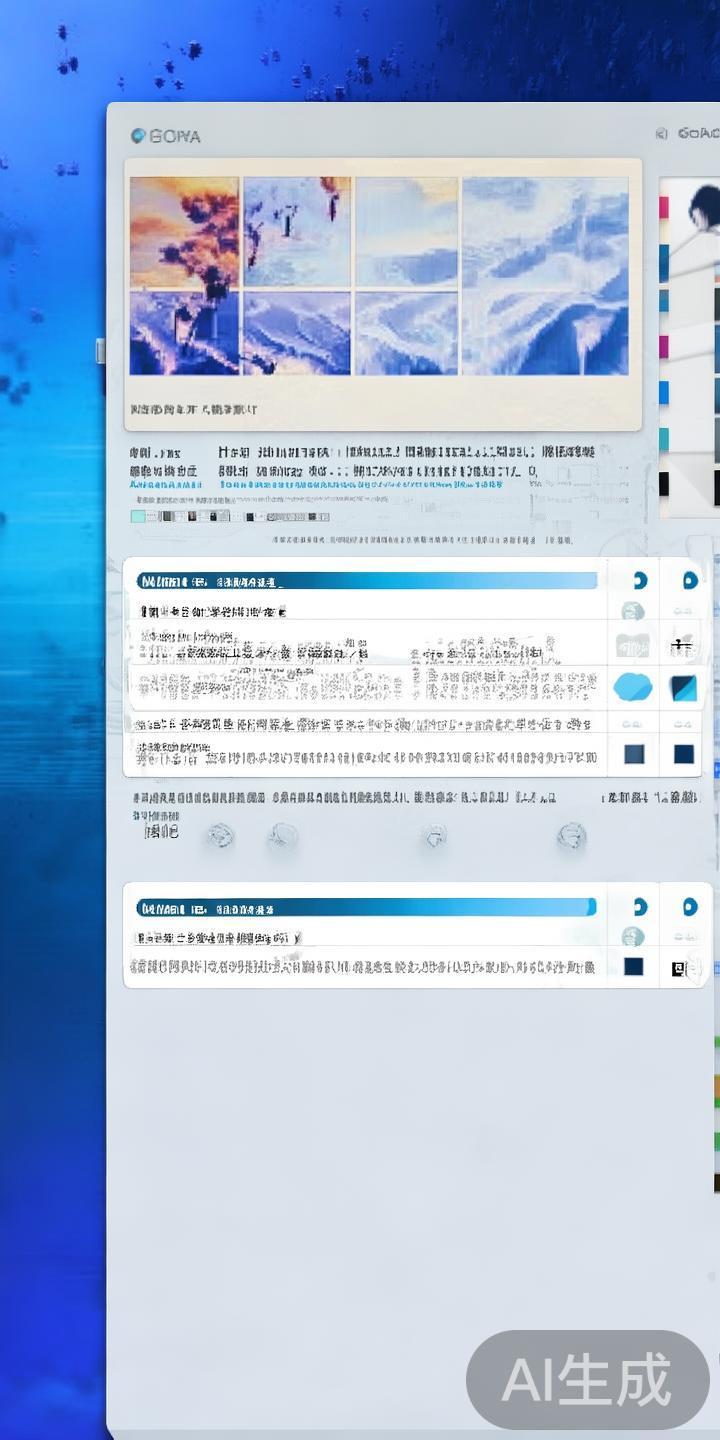Image resolution: width=720 pixels, height=1440 pixels.
Task: Pick the magenta swatch in the side panel
Action: 663,347
